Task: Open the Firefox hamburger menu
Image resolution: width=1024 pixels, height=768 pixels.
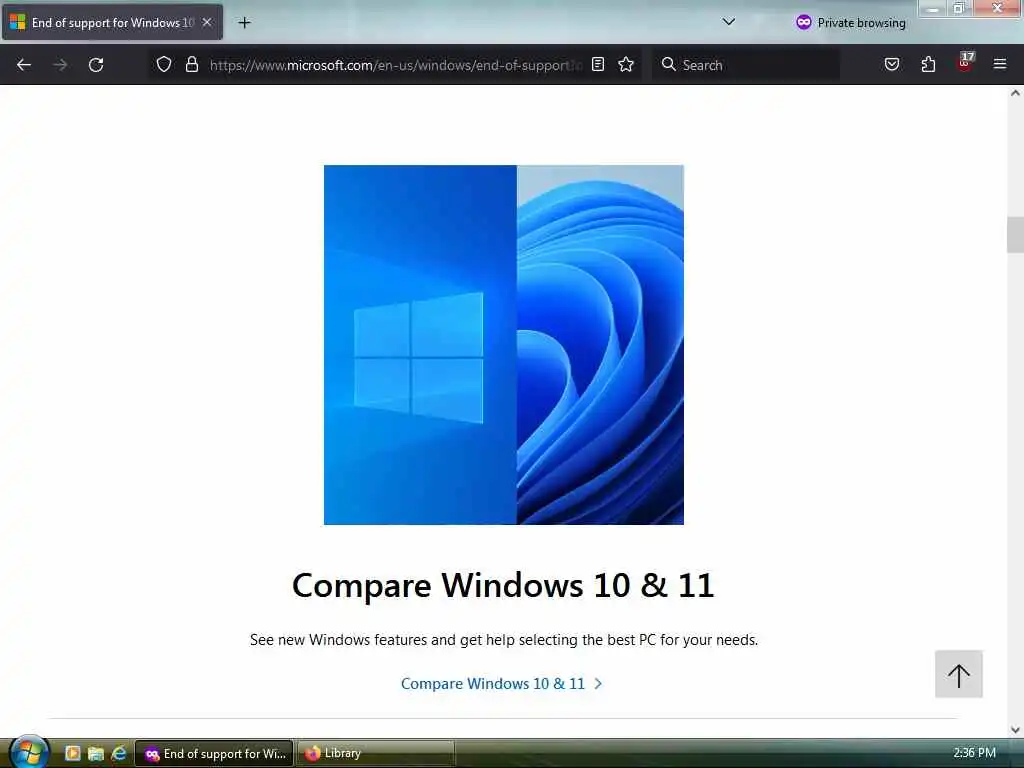Action: click(x=1000, y=64)
